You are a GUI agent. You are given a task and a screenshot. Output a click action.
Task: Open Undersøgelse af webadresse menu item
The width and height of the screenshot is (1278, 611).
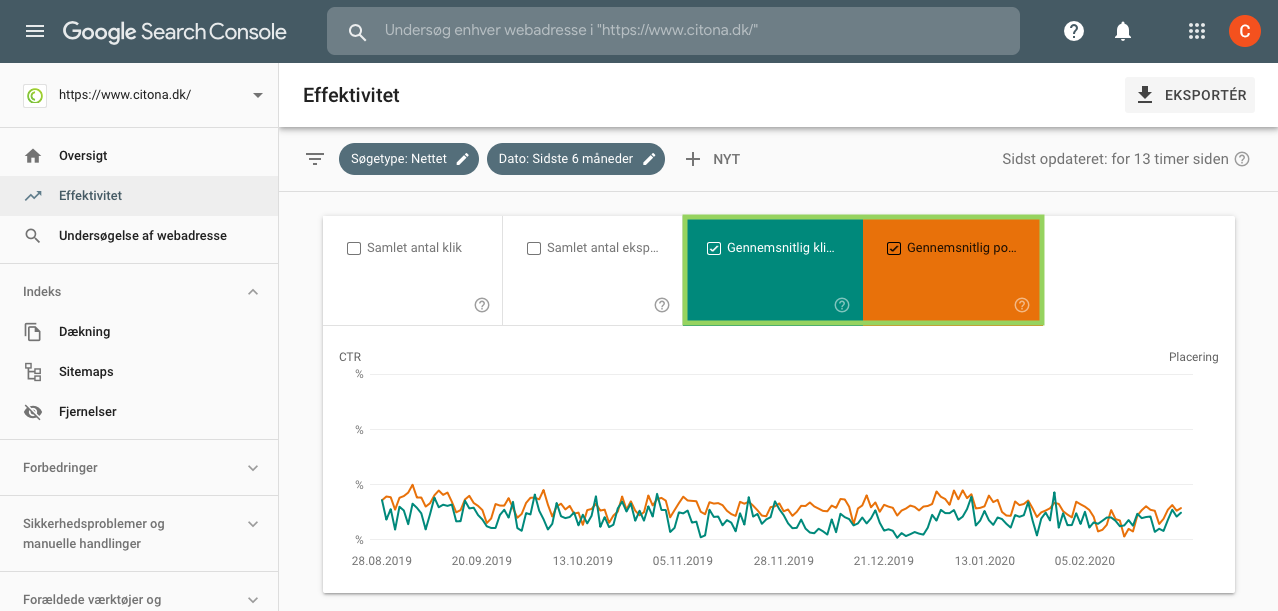coord(139,236)
